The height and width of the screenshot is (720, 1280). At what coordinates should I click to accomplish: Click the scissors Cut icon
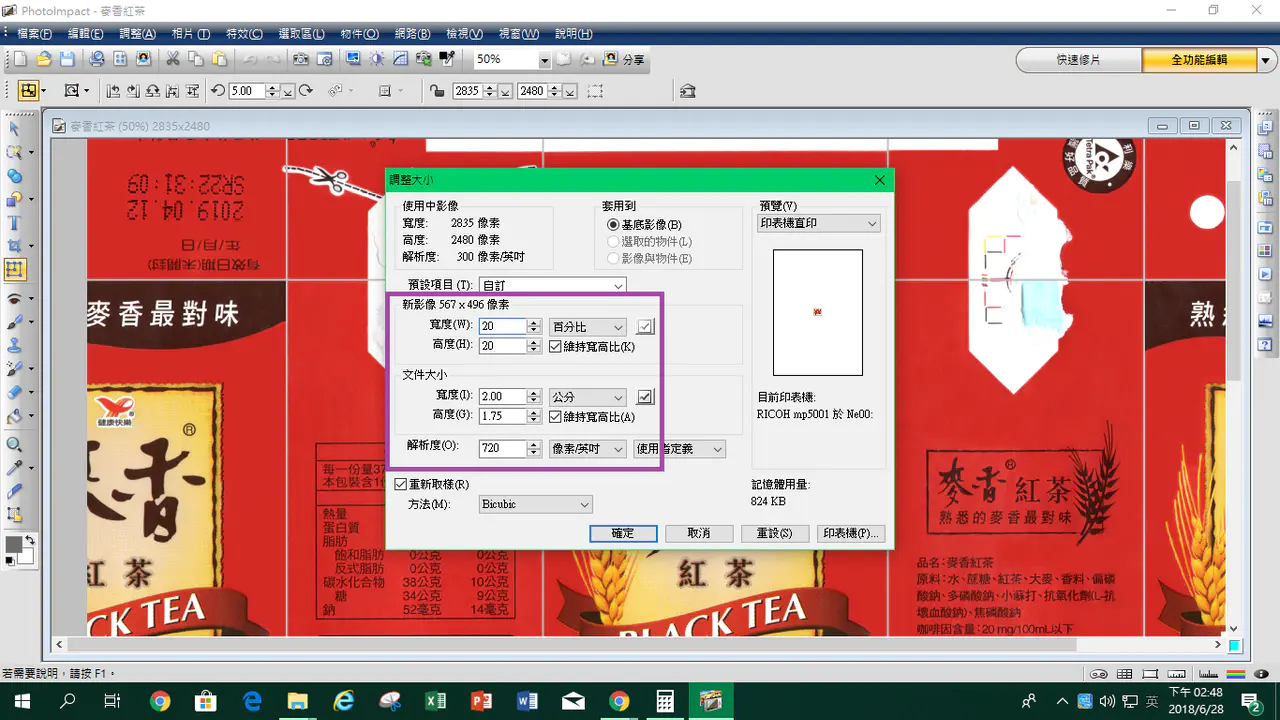point(173,59)
